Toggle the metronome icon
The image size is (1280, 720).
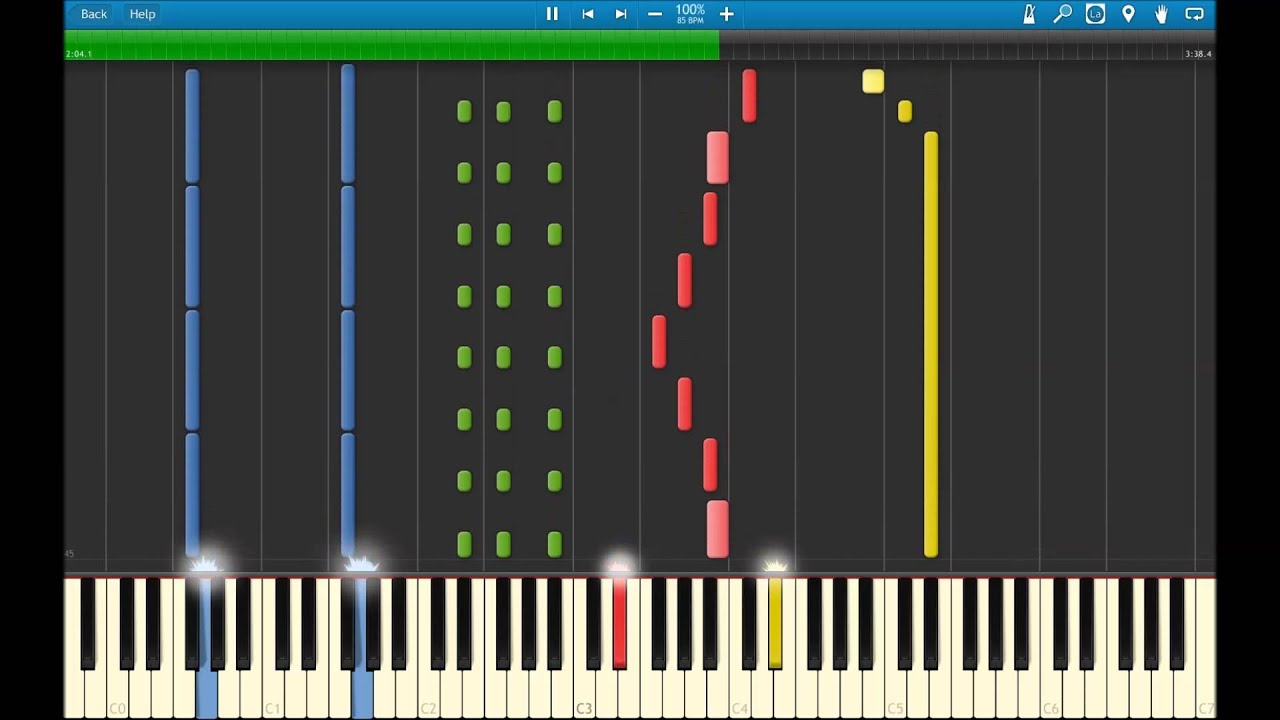click(x=1029, y=14)
